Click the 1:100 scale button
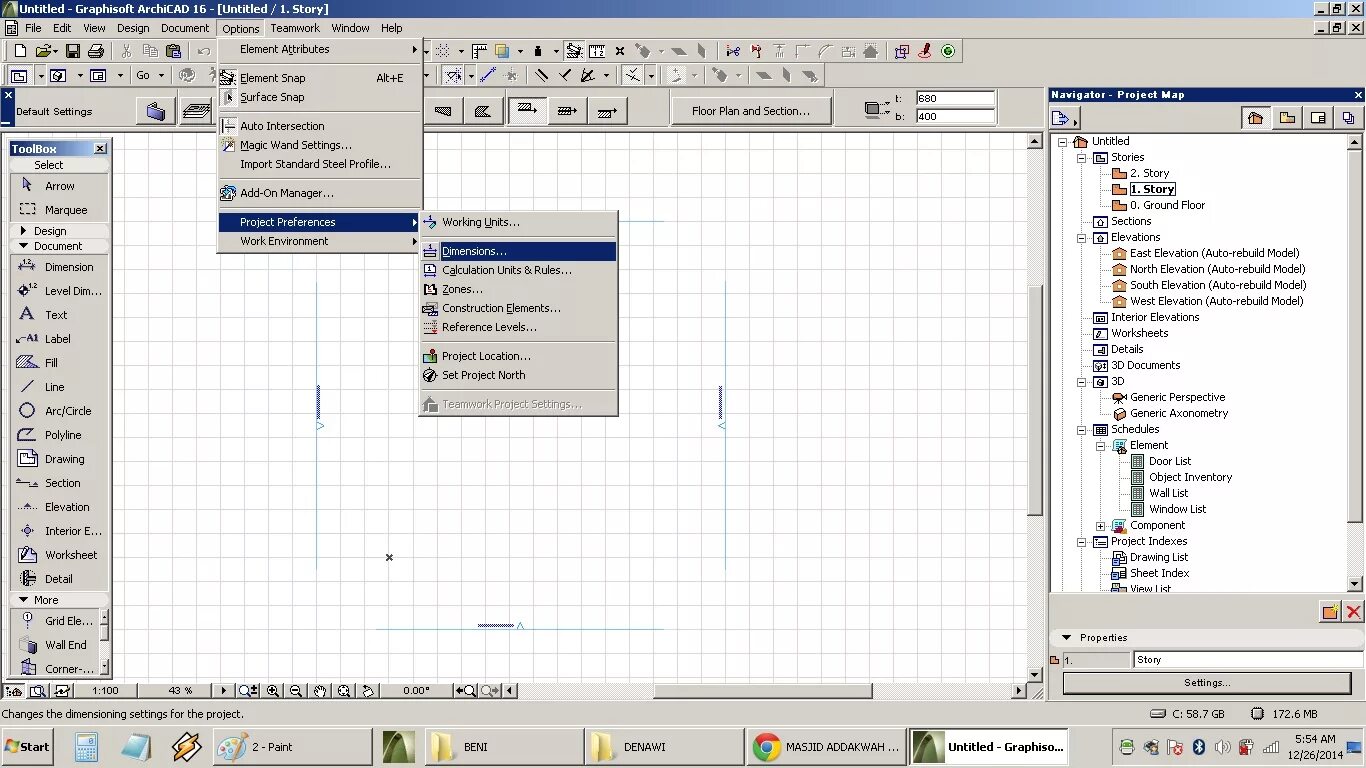The width and height of the screenshot is (1366, 768). pos(105,690)
